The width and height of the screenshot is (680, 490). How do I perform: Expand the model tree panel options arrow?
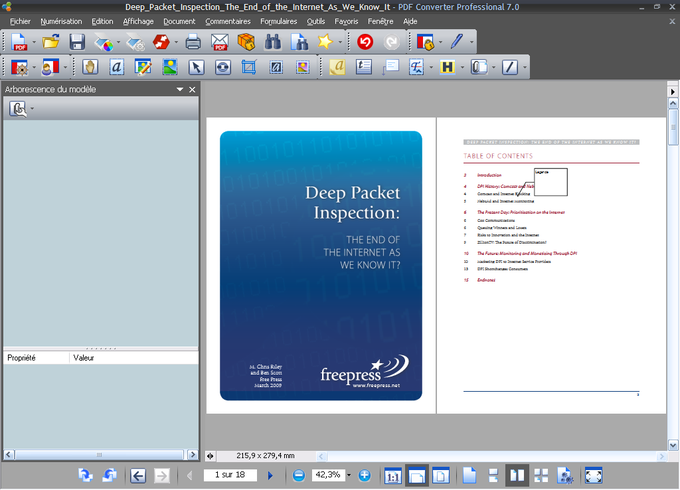coord(180,90)
